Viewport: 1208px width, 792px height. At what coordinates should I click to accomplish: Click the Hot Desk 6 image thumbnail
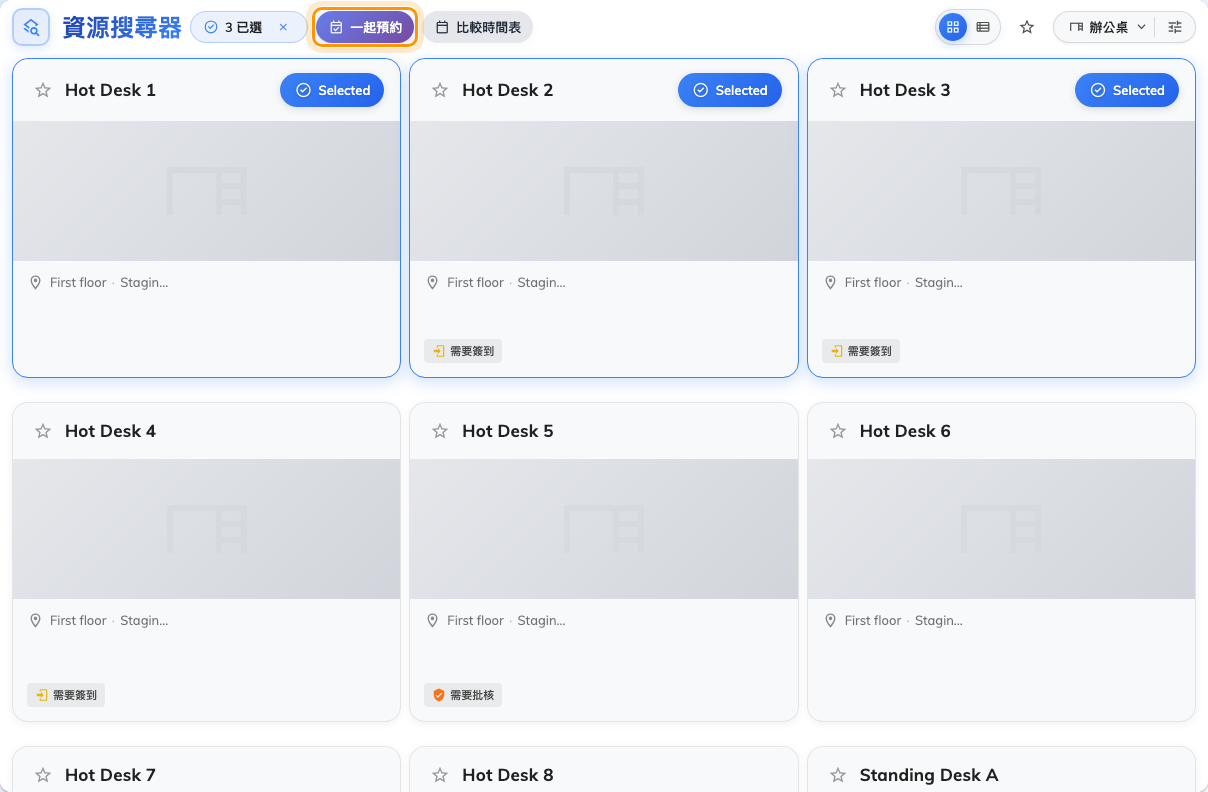coord(1001,529)
